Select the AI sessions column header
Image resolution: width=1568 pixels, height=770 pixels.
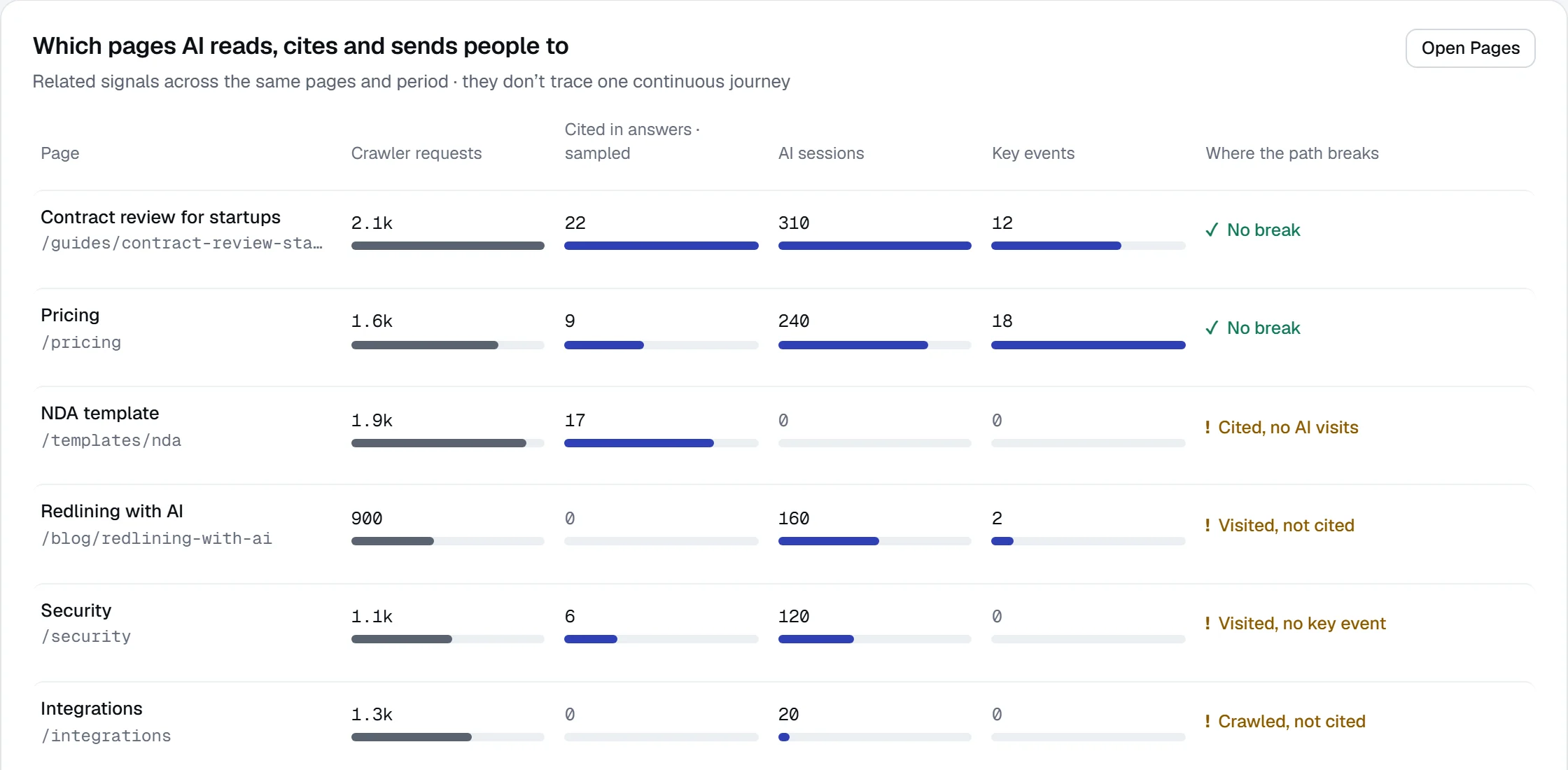[821, 153]
